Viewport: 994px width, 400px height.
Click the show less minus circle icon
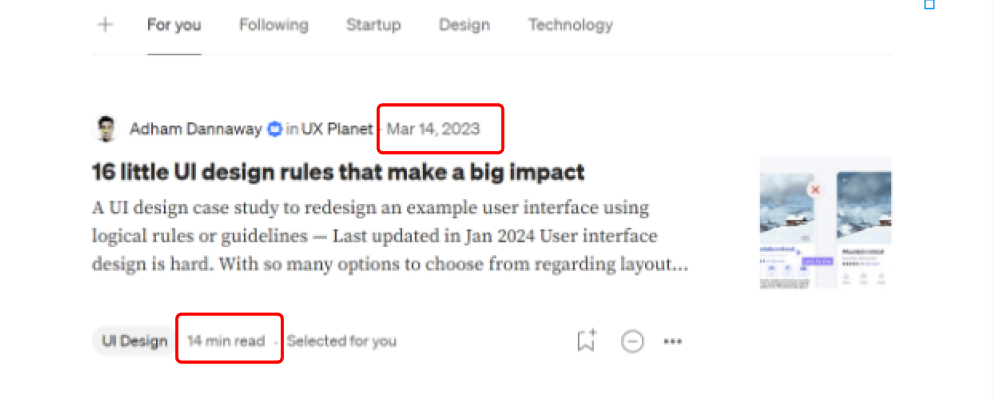(x=632, y=341)
